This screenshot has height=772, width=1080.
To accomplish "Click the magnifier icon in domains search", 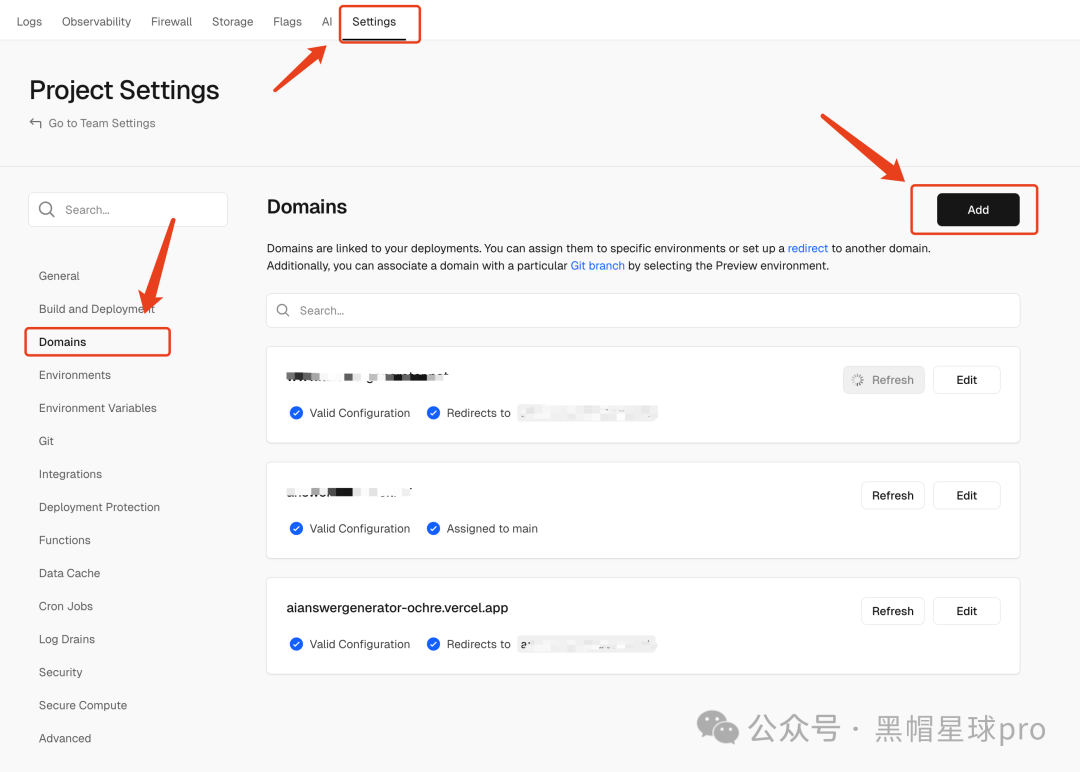I will 283,311.
